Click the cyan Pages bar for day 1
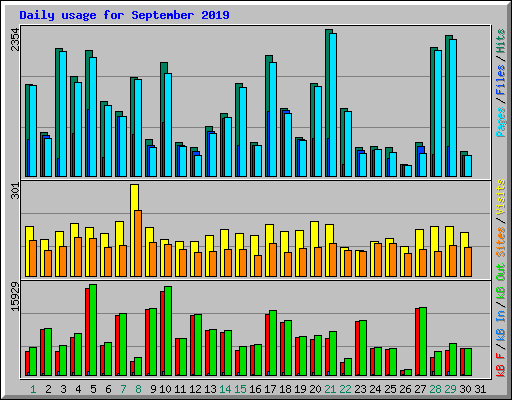512x400 pixels. pos(33,131)
